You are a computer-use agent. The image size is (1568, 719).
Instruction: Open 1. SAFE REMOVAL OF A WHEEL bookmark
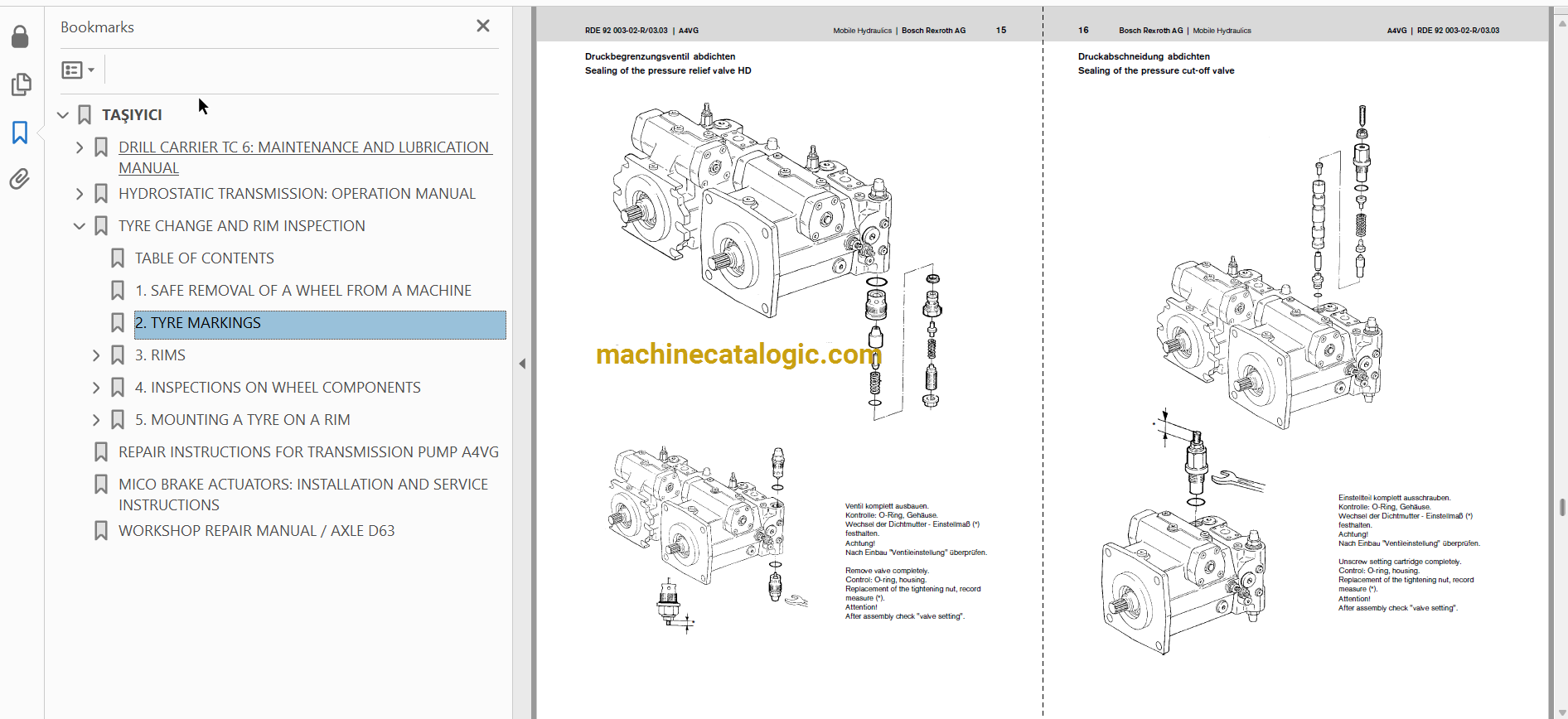302,291
